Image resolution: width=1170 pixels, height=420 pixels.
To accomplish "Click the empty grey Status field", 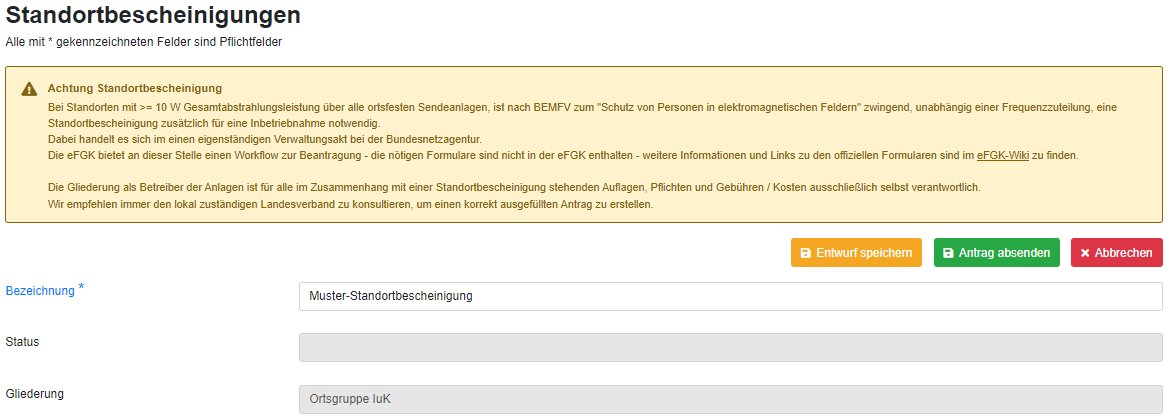I will pos(731,348).
